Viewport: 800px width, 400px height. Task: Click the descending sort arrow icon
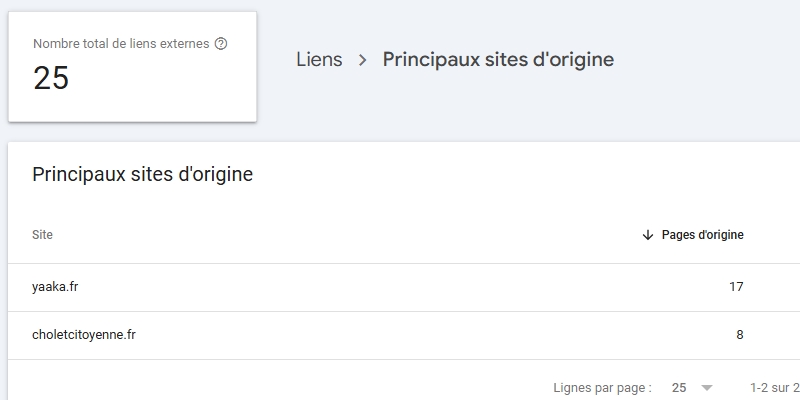648,235
